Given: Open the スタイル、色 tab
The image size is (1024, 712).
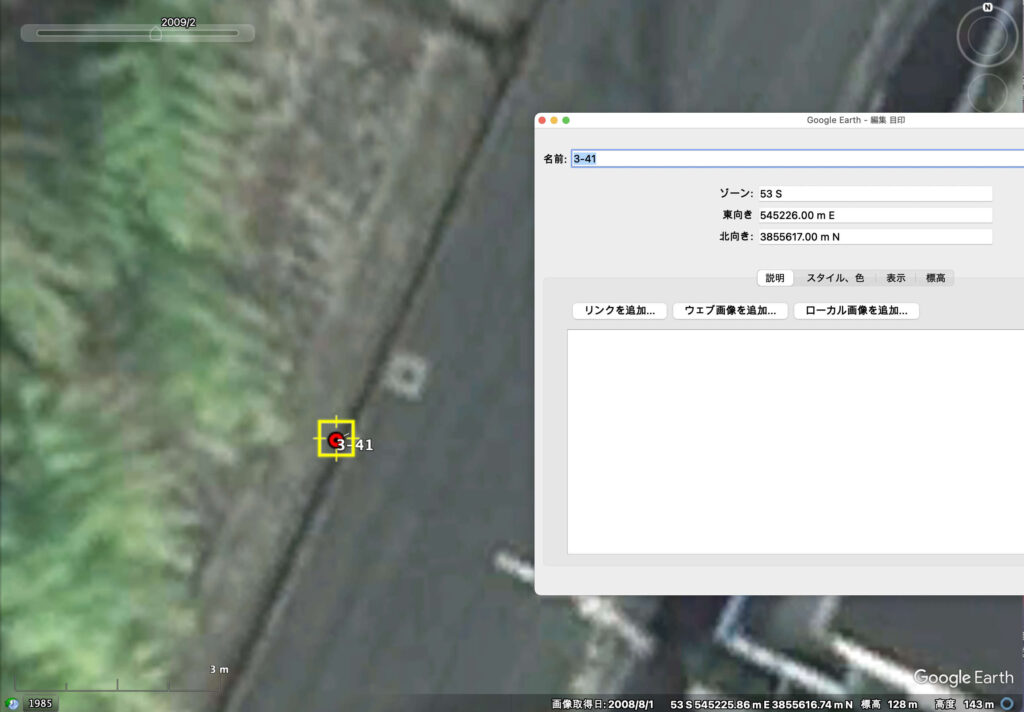Looking at the screenshot, I should [x=835, y=278].
